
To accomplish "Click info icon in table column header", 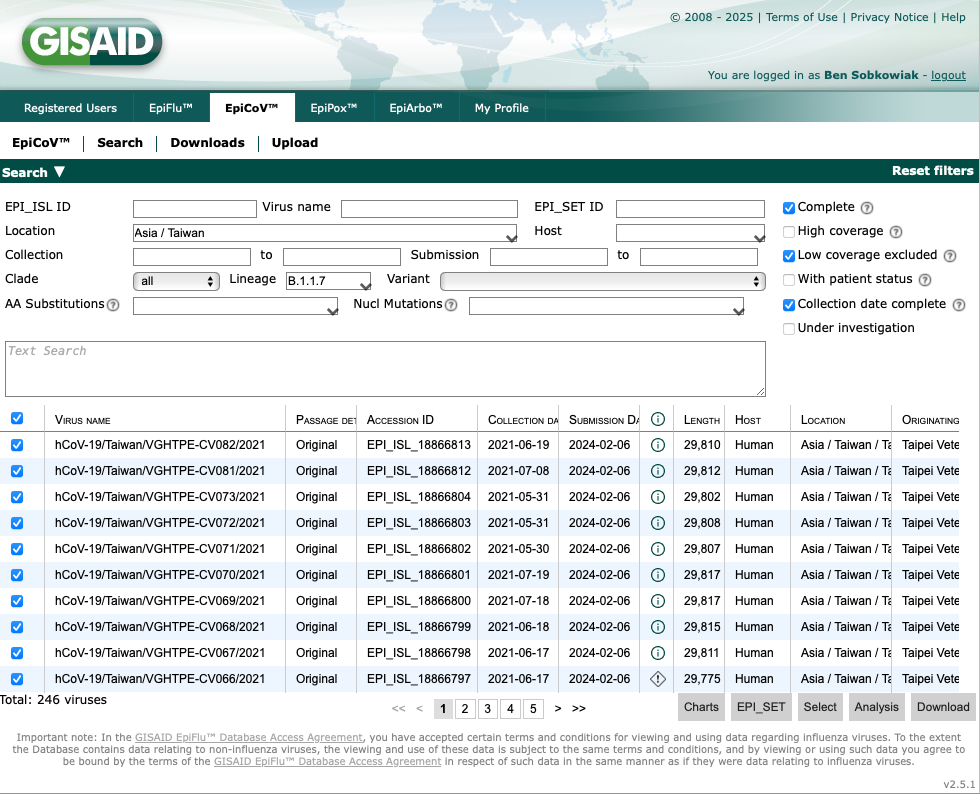I will (657, 420).
